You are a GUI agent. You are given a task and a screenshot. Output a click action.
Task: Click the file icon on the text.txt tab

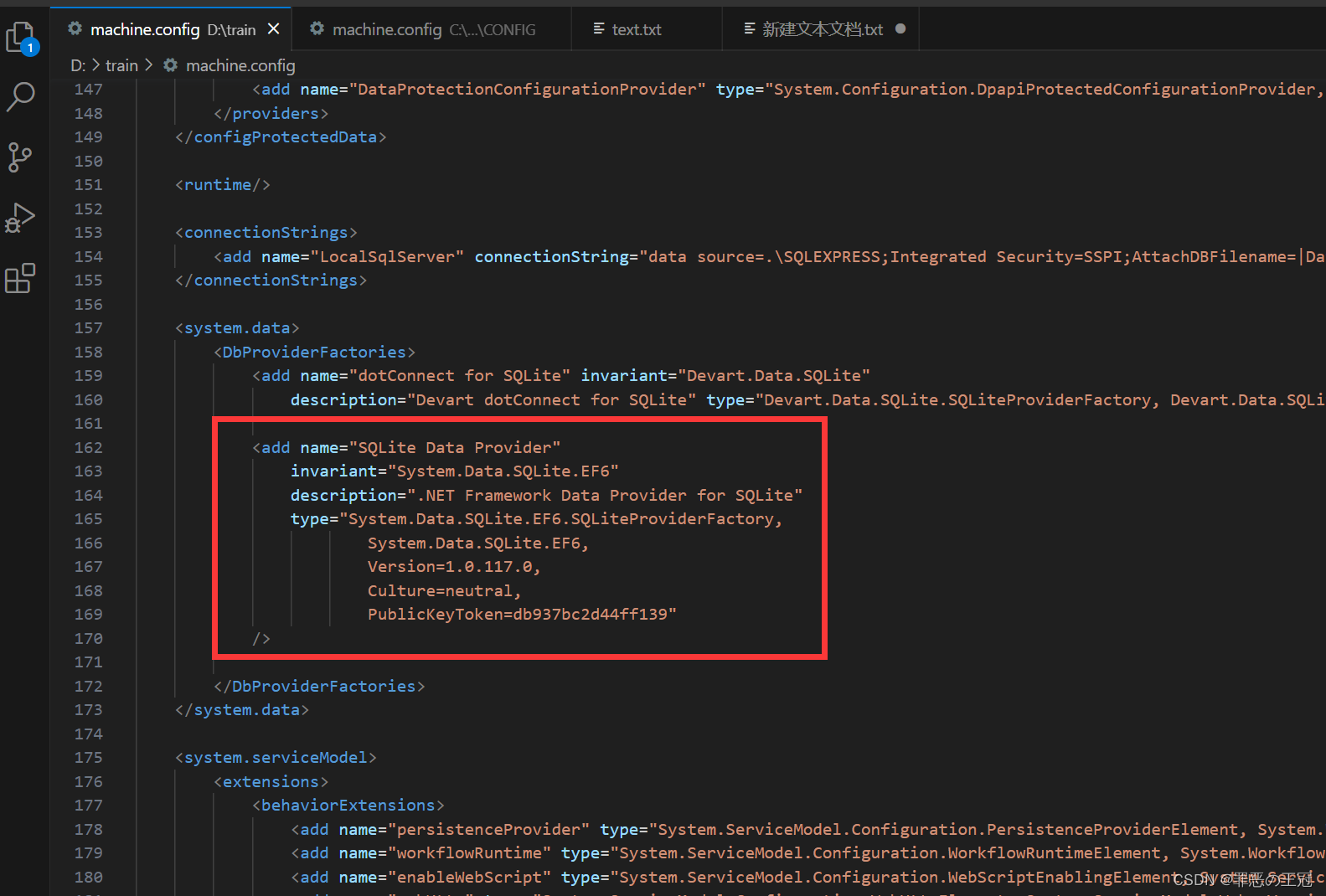[599, 29]
